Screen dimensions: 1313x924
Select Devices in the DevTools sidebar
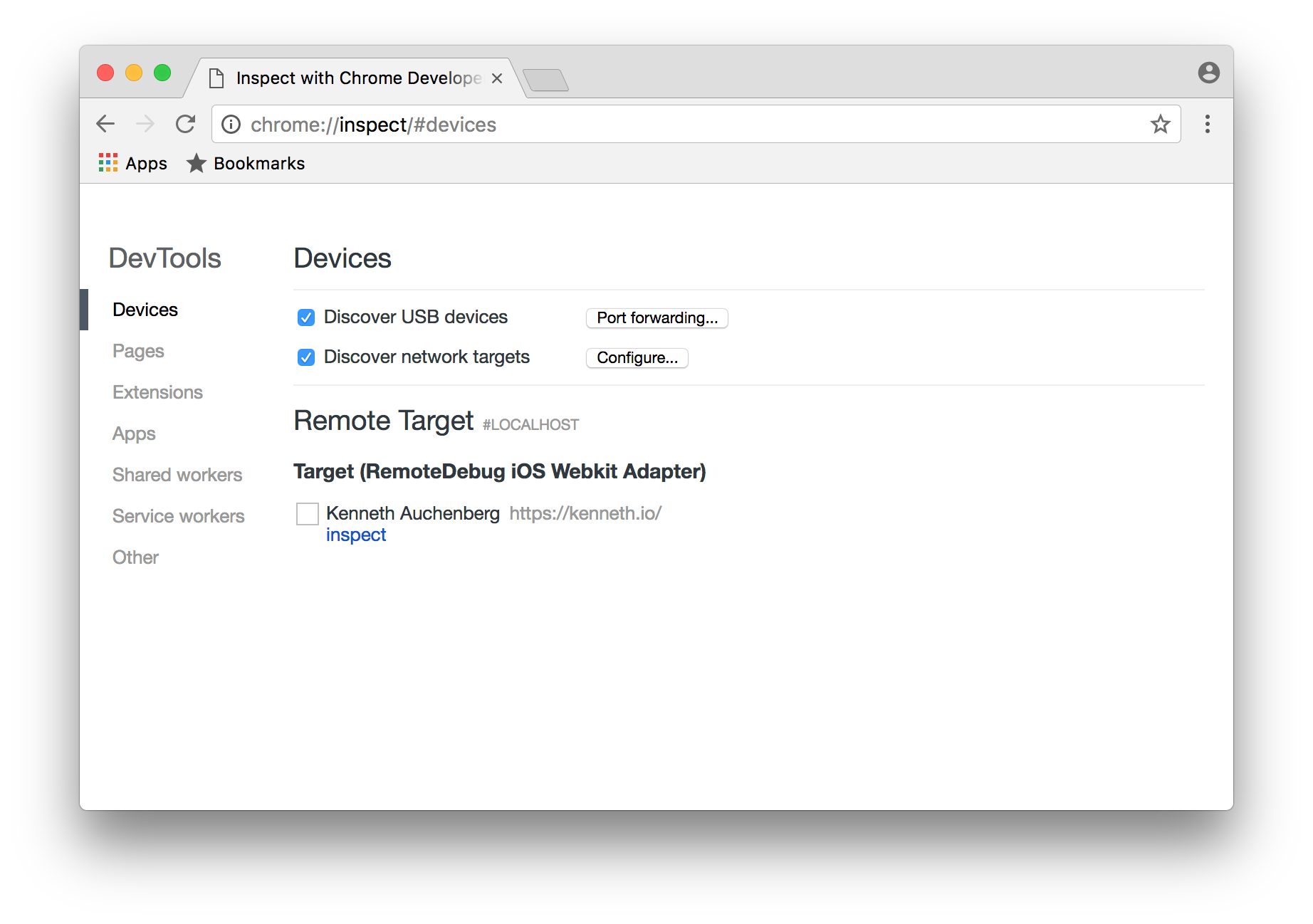(145, 310)
